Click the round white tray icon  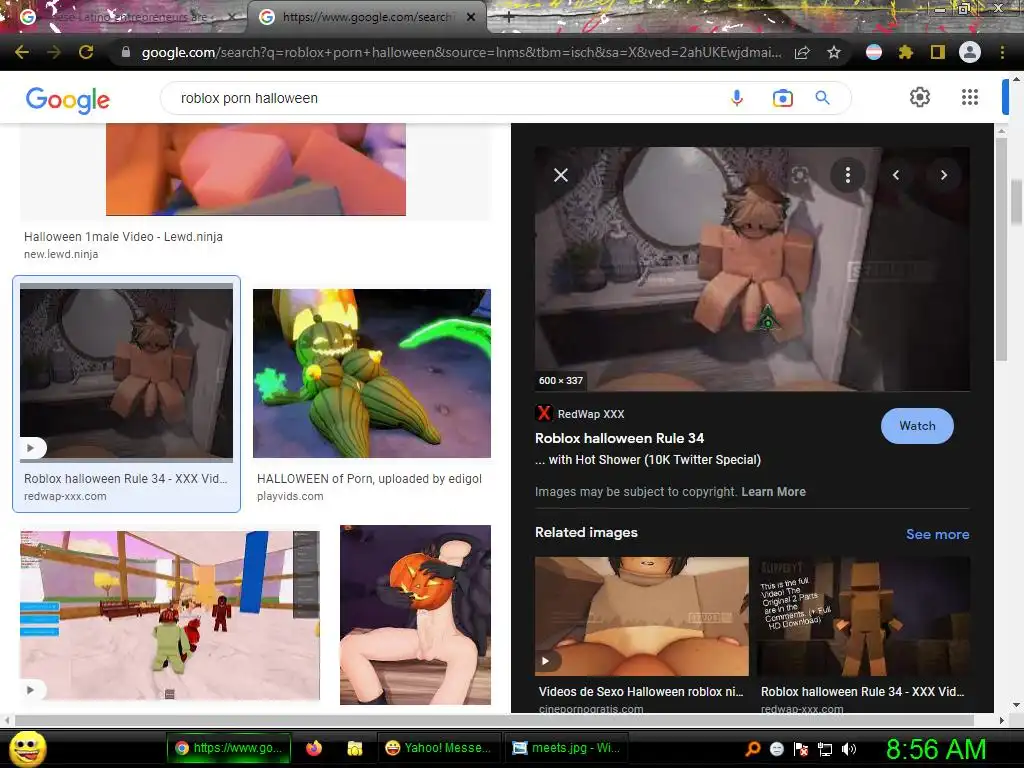pyautogui.click(x=776, y=749)
